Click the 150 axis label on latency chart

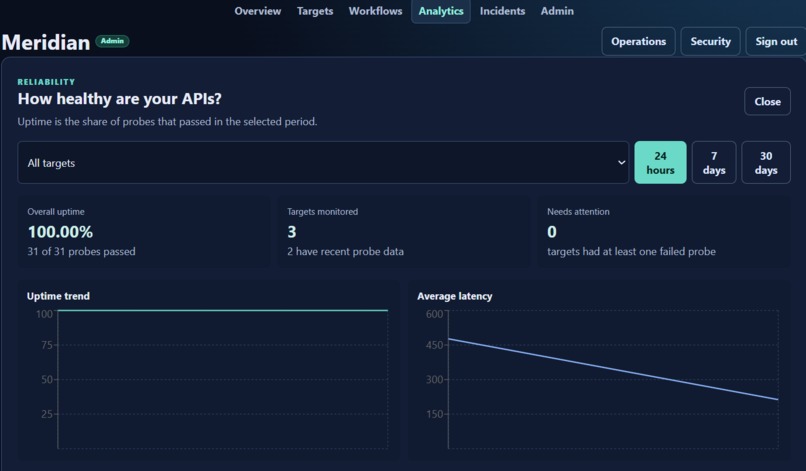[x=434, y=414]
